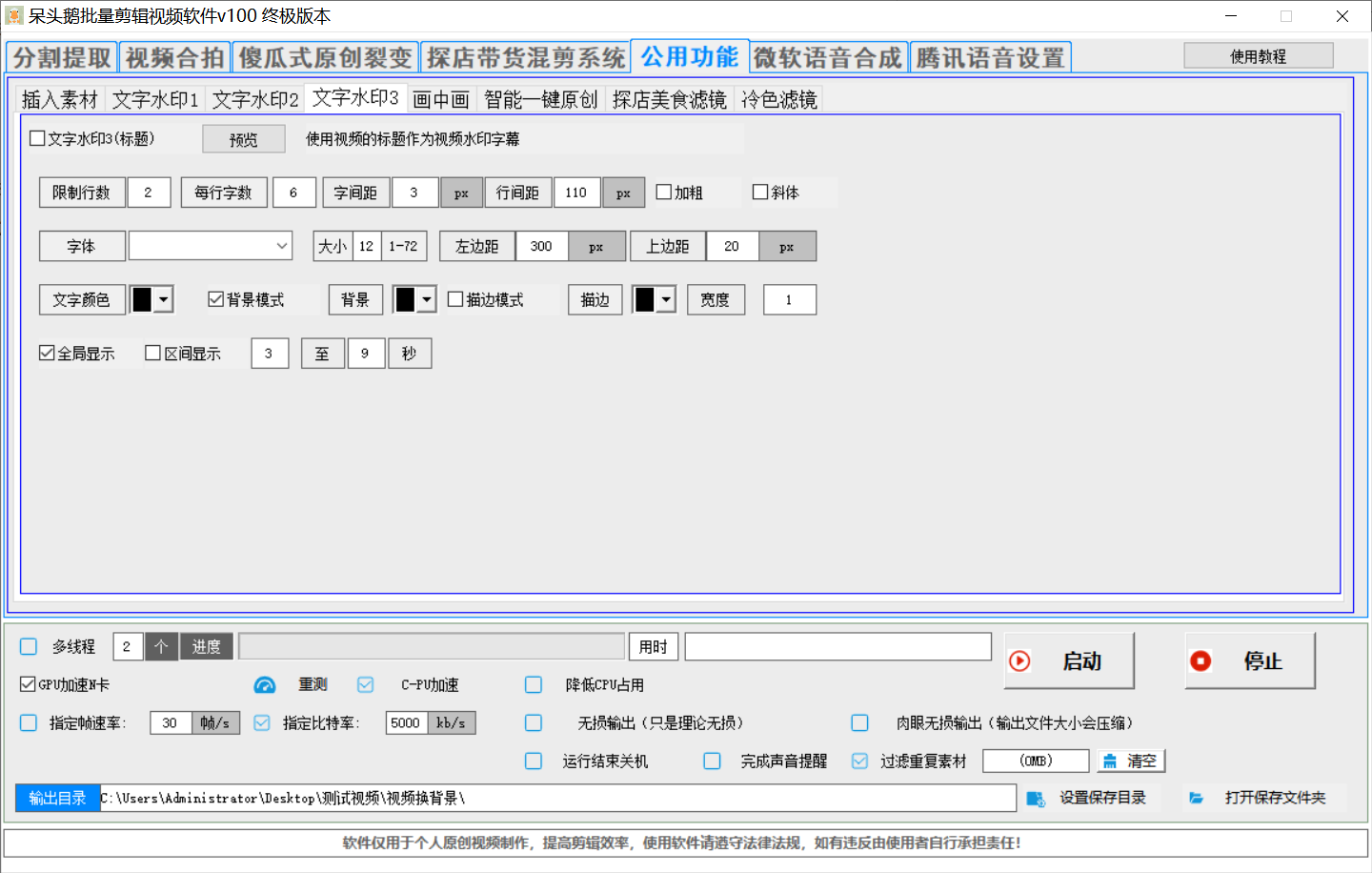Click 设置保存目录 button
This screenshot has width=1372, height=873.
pos(1094,798)
